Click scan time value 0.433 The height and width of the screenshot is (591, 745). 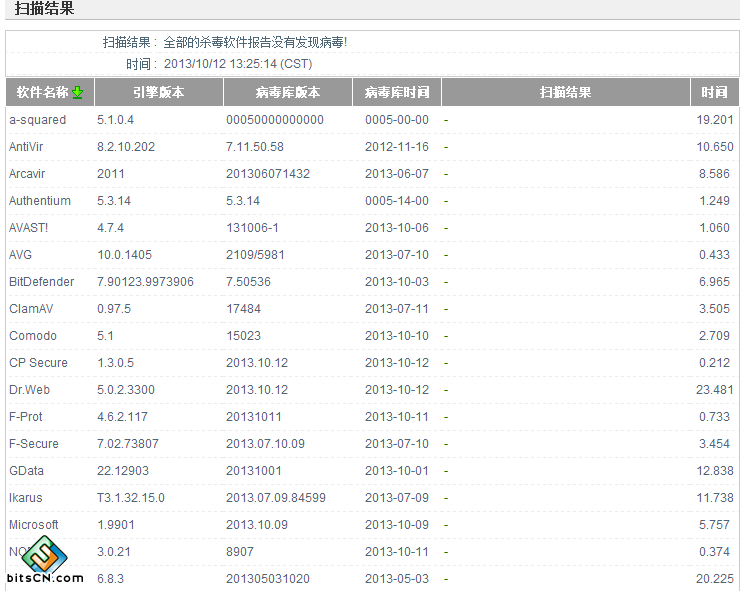click(714, 255)
